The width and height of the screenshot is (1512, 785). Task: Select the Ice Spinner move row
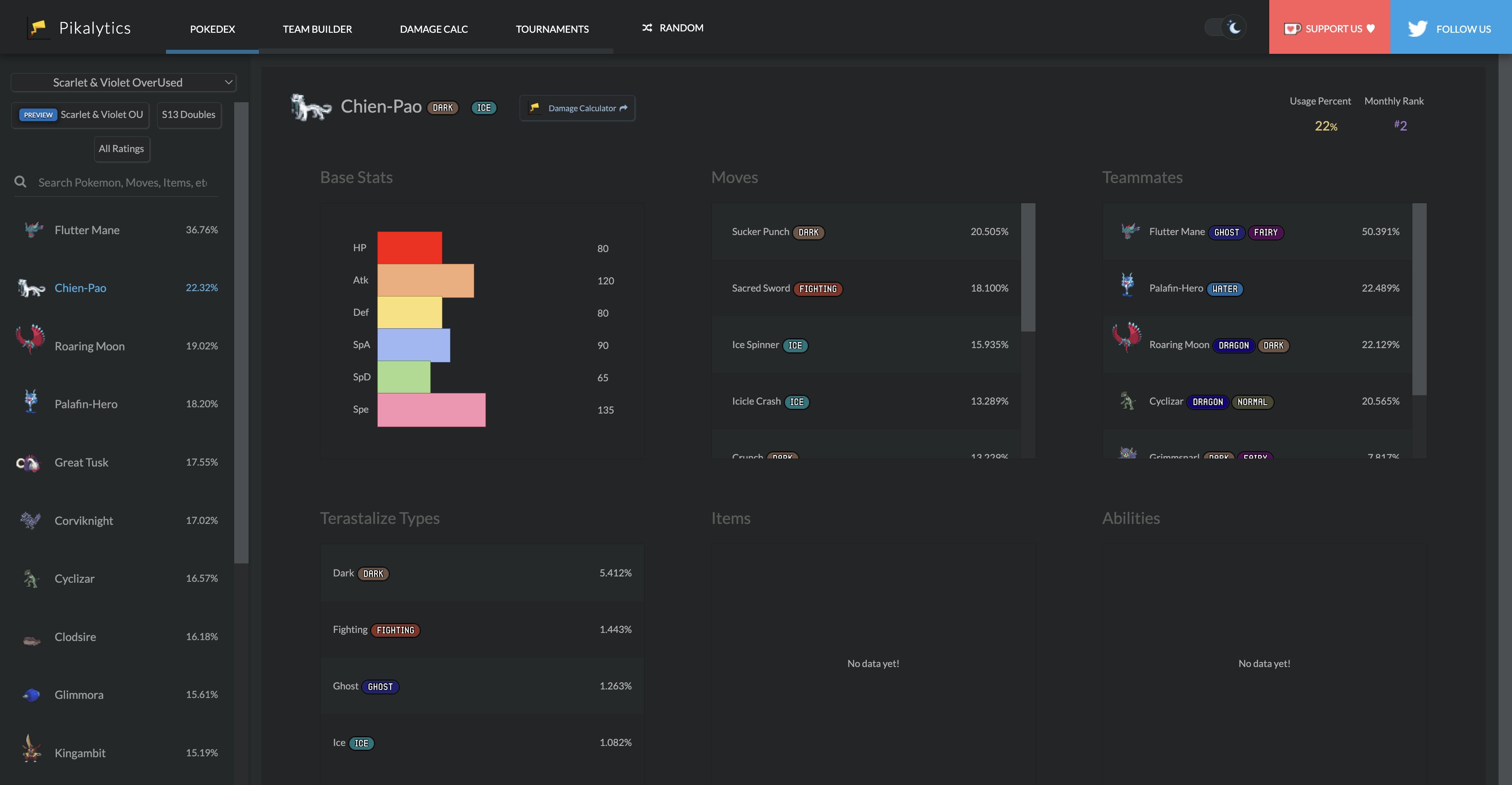(x=866, y=345)
